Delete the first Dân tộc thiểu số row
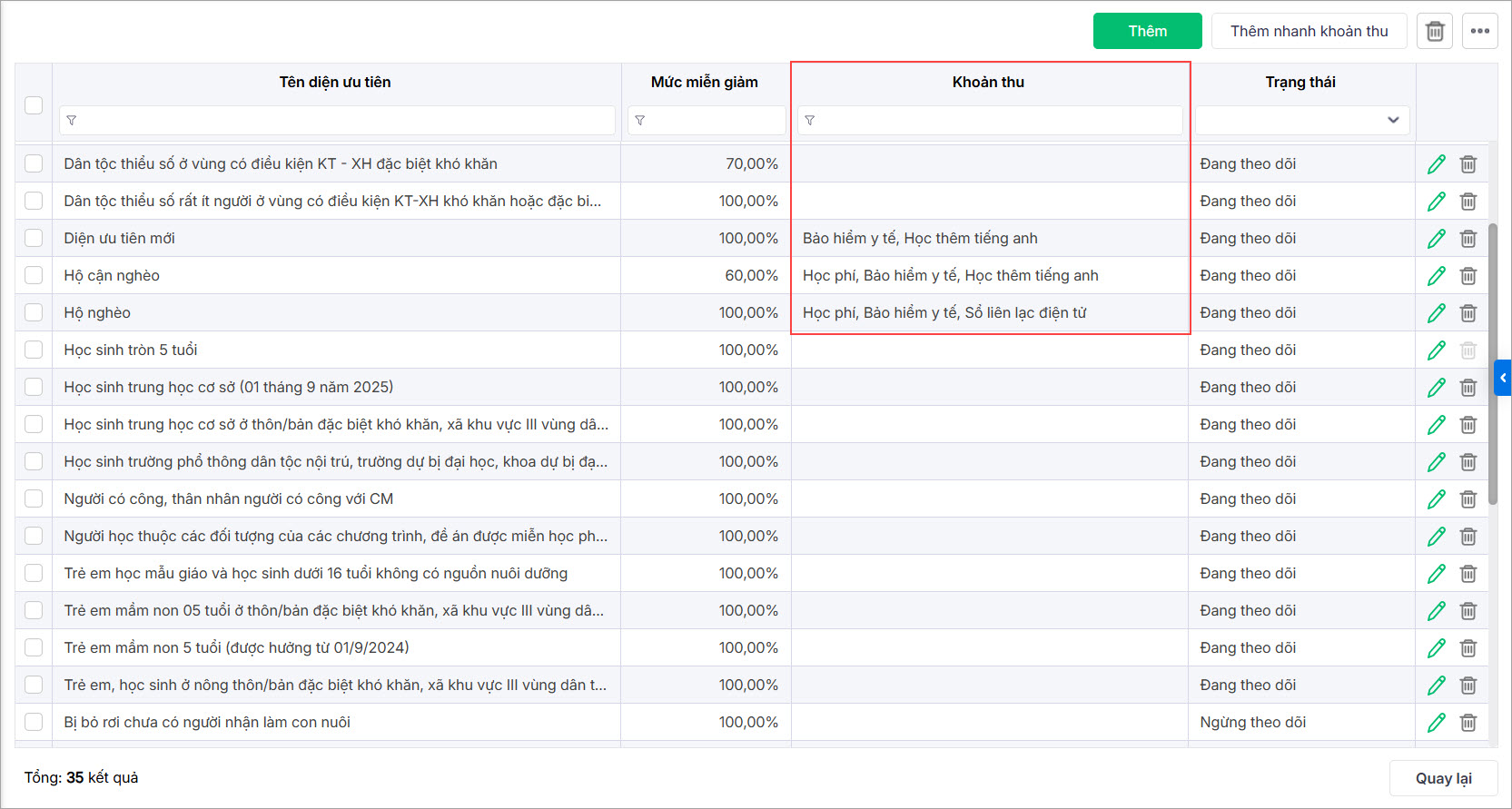This screenshot has height=809, width=1512. [1468, 164]
